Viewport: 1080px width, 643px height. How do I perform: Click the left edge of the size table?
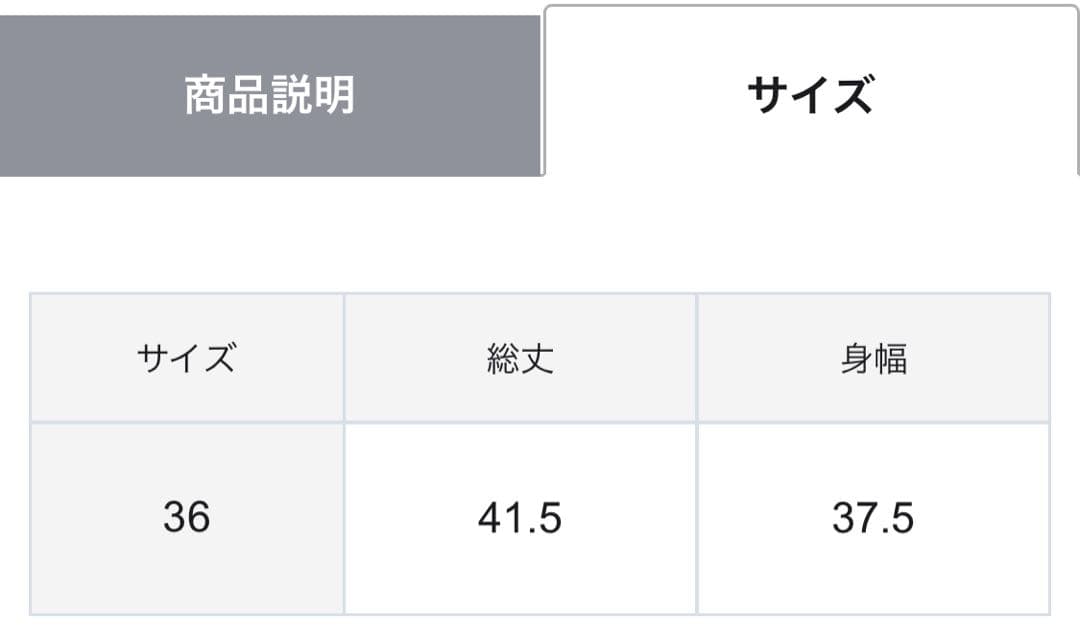click(33, 450)
